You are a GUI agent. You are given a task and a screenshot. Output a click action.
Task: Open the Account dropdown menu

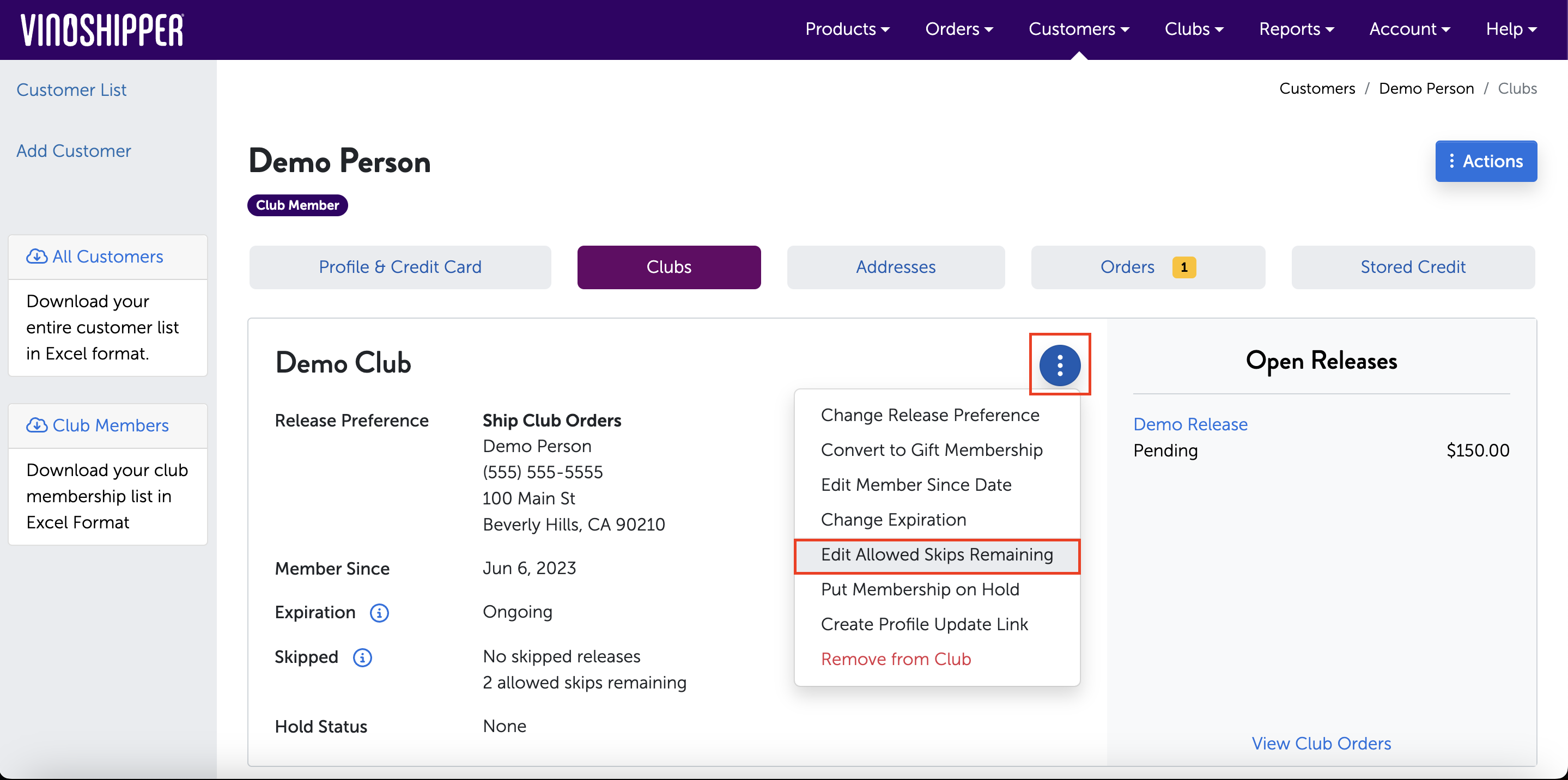[1409, 29]
